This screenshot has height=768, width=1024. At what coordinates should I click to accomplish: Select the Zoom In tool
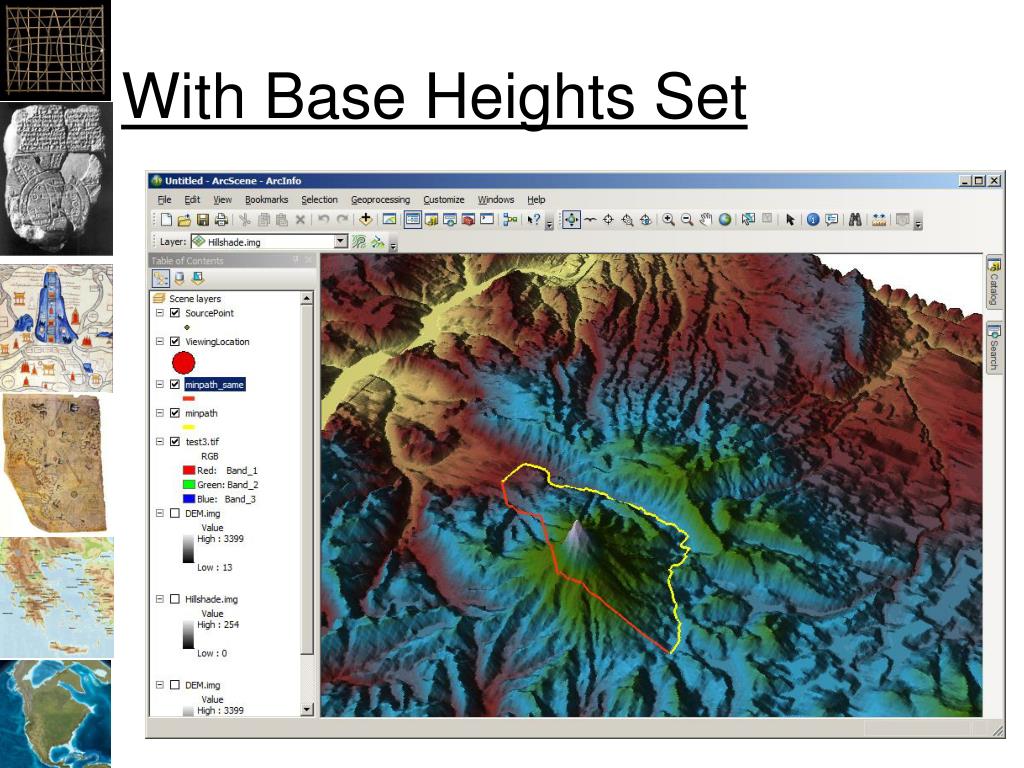pyautogui.click(x=668, y=219)
